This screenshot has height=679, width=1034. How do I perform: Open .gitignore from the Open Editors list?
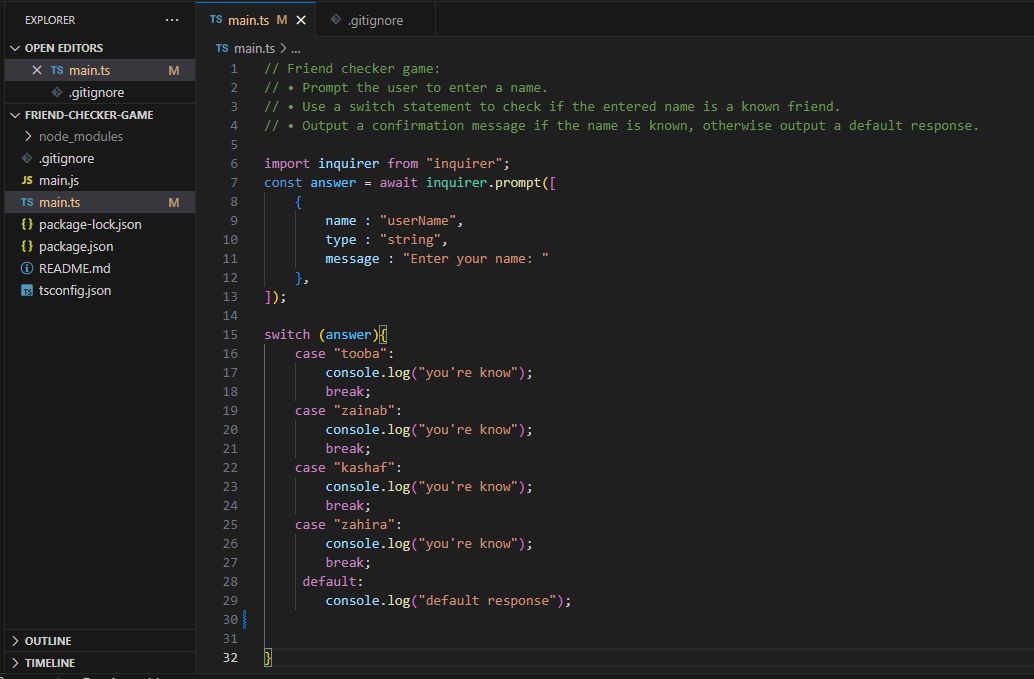point(96,92)
